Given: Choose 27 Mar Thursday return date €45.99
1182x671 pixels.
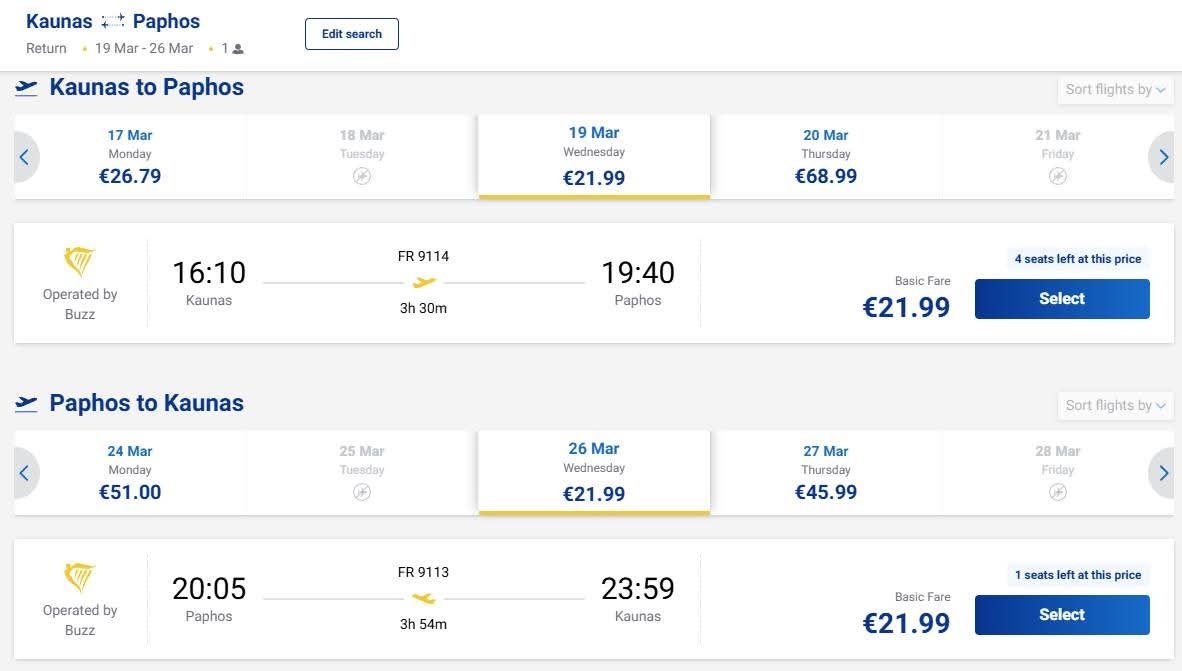Looking at the screenshot, I should pyautogui.click(x=825, y=473).
